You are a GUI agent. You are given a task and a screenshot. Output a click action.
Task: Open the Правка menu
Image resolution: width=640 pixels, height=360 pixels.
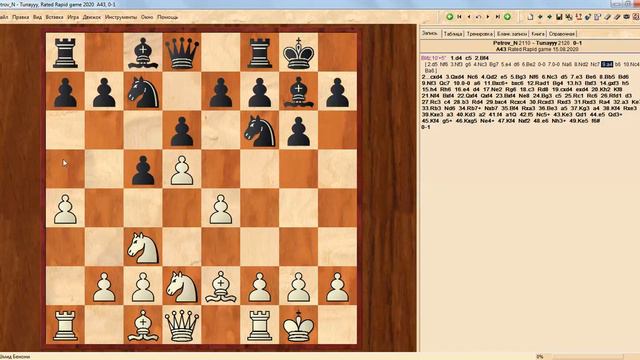(x=20, y=17)
